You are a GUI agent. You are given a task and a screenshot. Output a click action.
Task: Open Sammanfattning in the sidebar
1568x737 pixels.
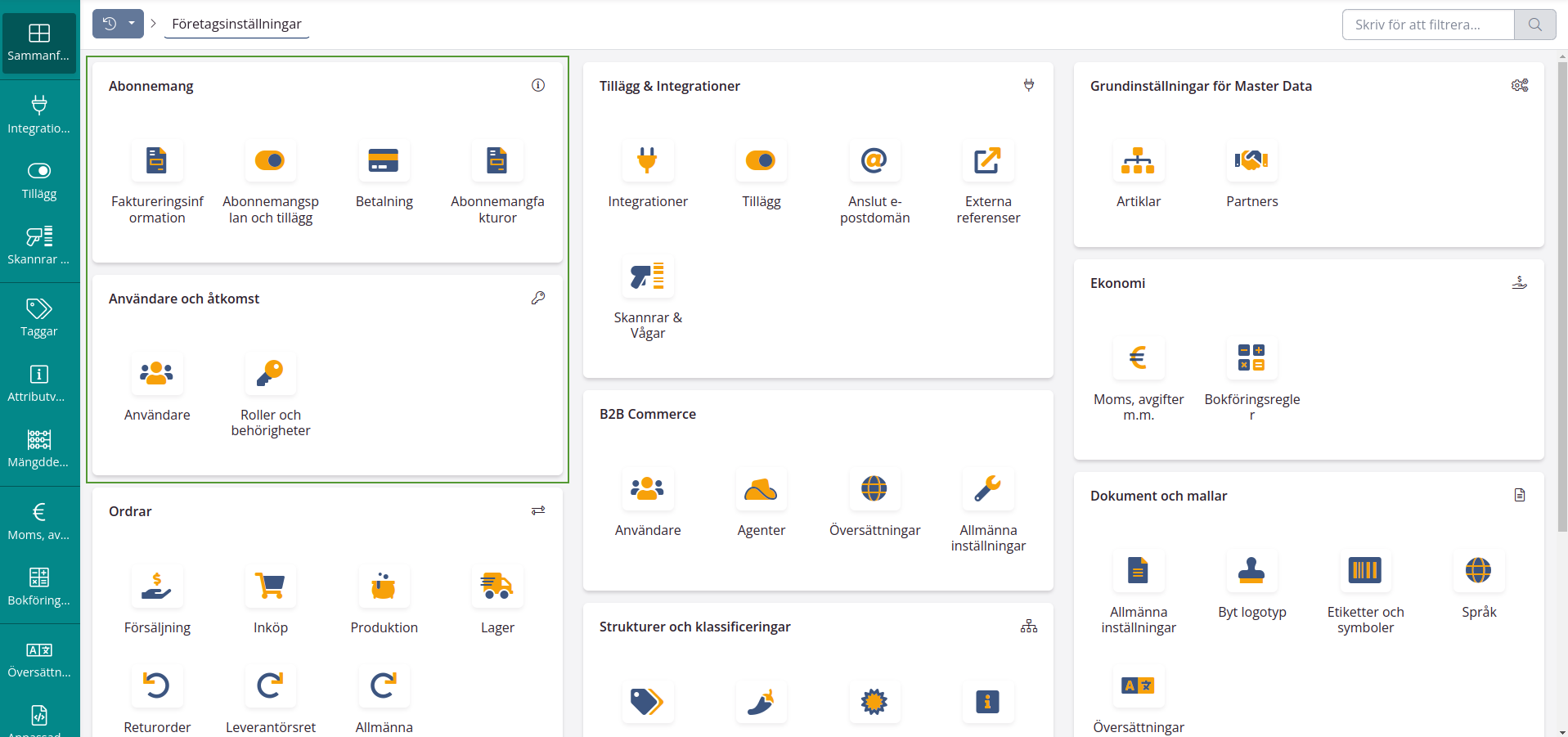click(39, 43)
